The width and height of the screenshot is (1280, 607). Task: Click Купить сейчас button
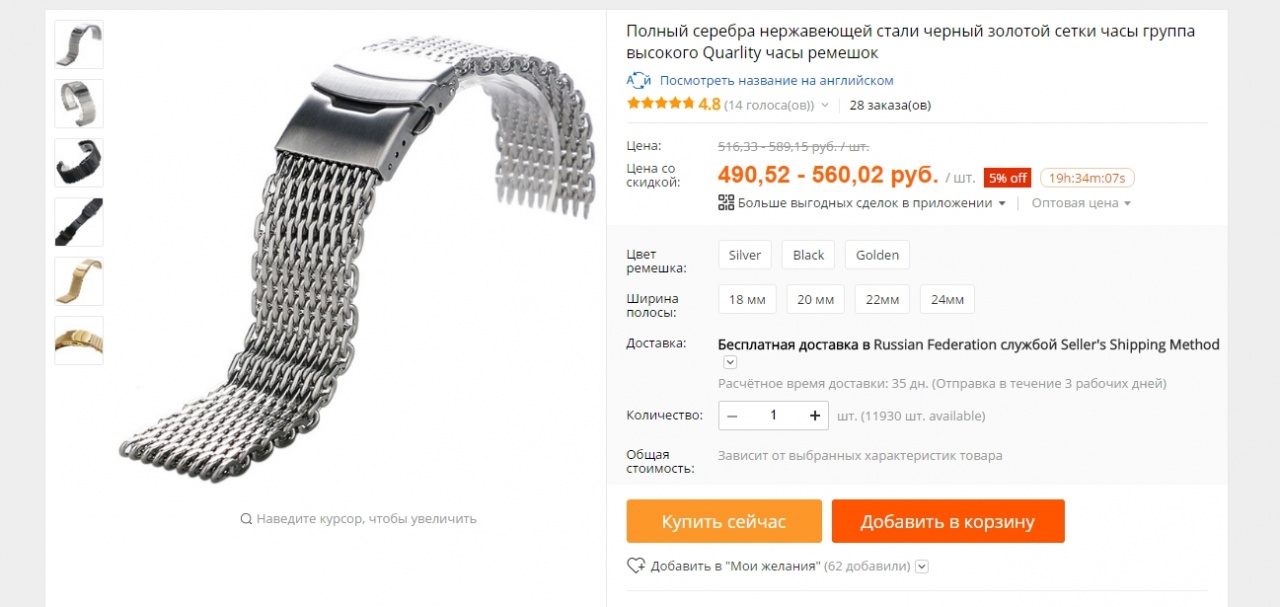click(x=724, y=522)
